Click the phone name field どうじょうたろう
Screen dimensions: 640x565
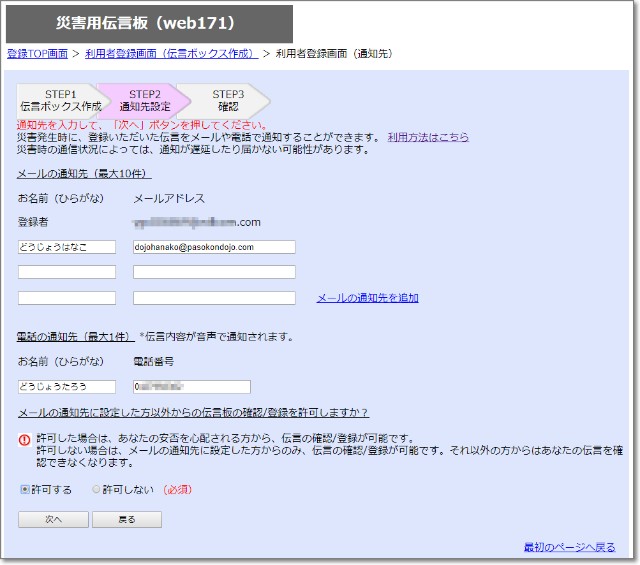67,387
